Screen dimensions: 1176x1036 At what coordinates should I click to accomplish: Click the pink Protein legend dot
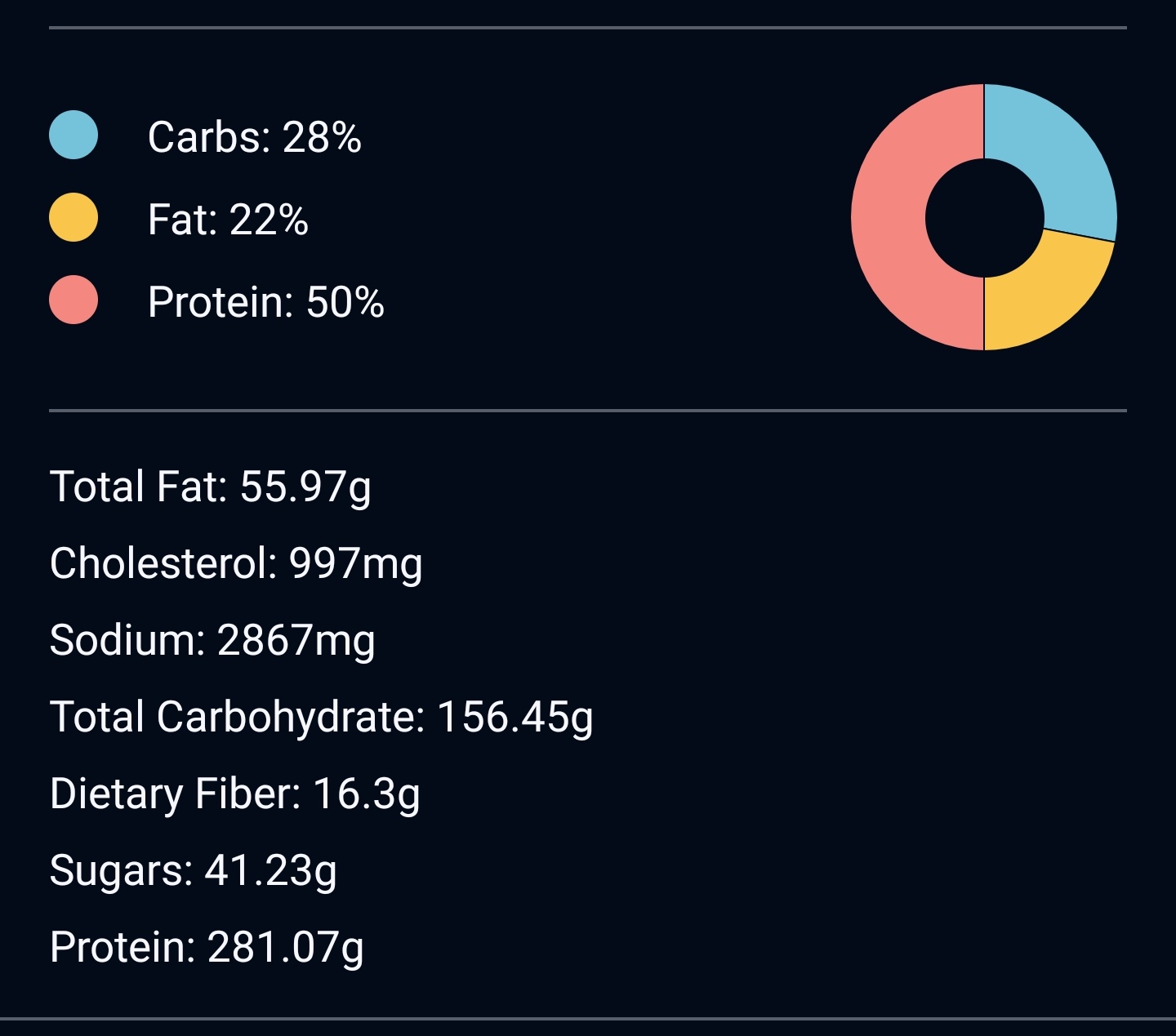tap(73, 300)
